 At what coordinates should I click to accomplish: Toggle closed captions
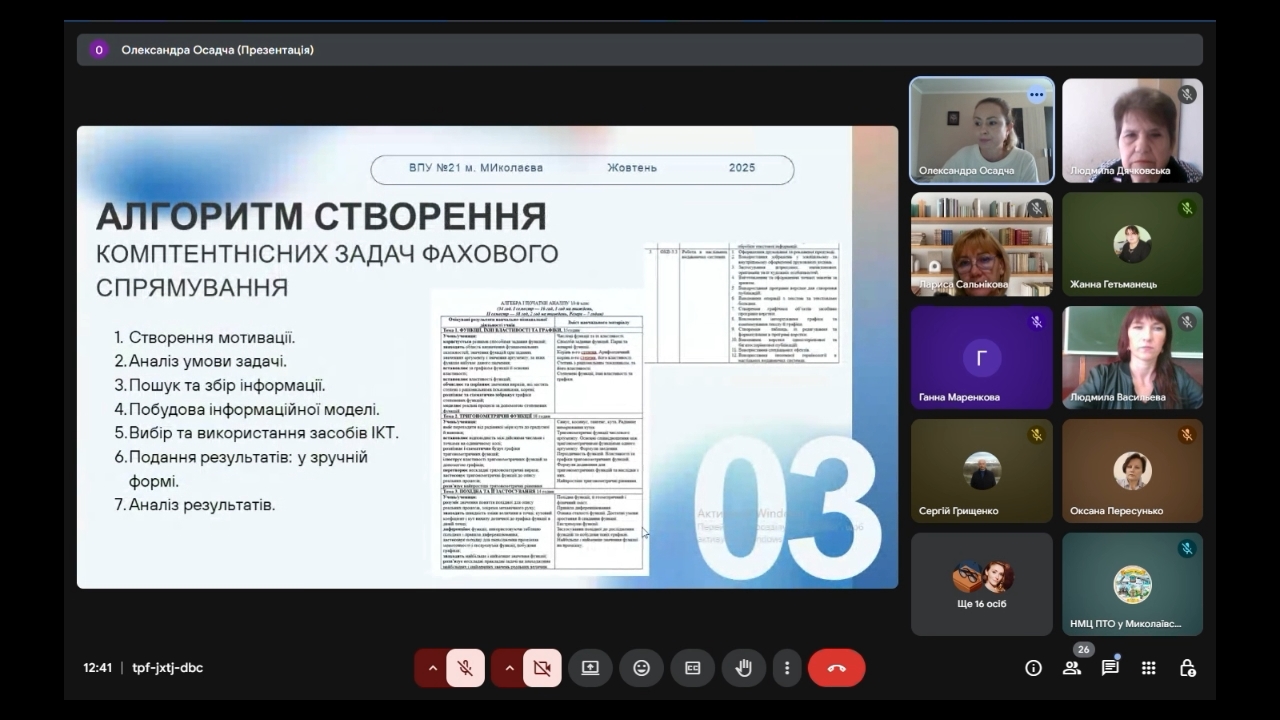[x=692, y=668]
